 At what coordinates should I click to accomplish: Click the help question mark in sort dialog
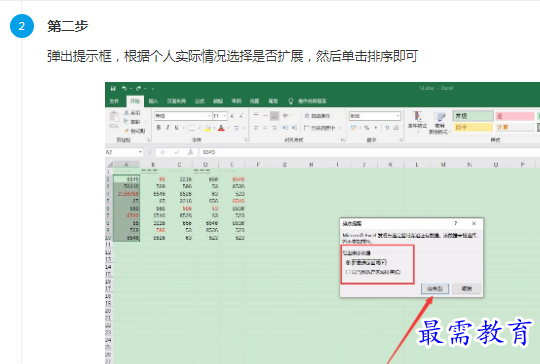pyautogui.click(x=456, y=223)
